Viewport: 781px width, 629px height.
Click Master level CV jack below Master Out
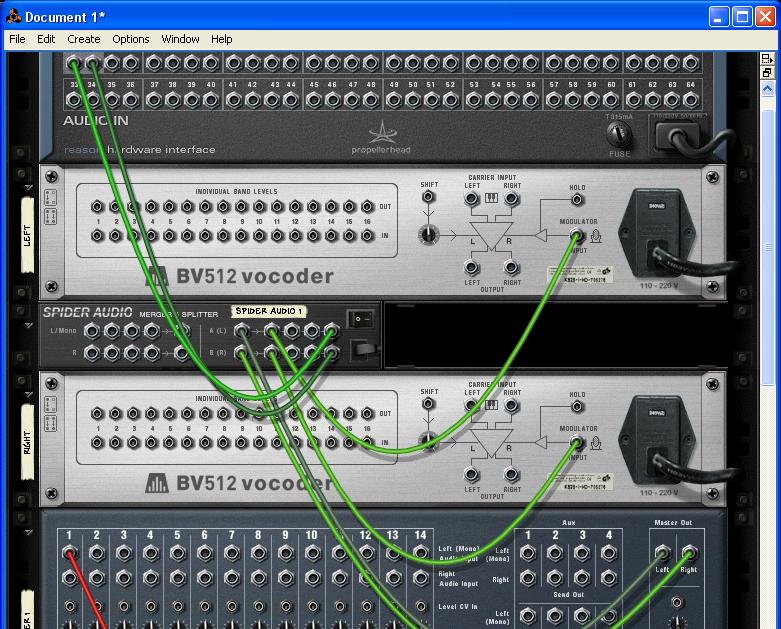(676, 603)
